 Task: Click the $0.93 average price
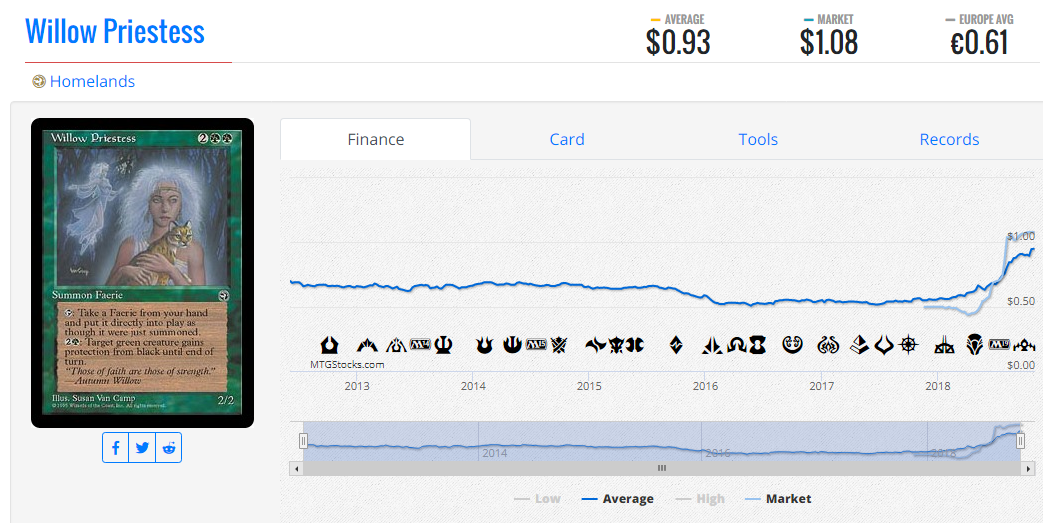pos(678,43)
